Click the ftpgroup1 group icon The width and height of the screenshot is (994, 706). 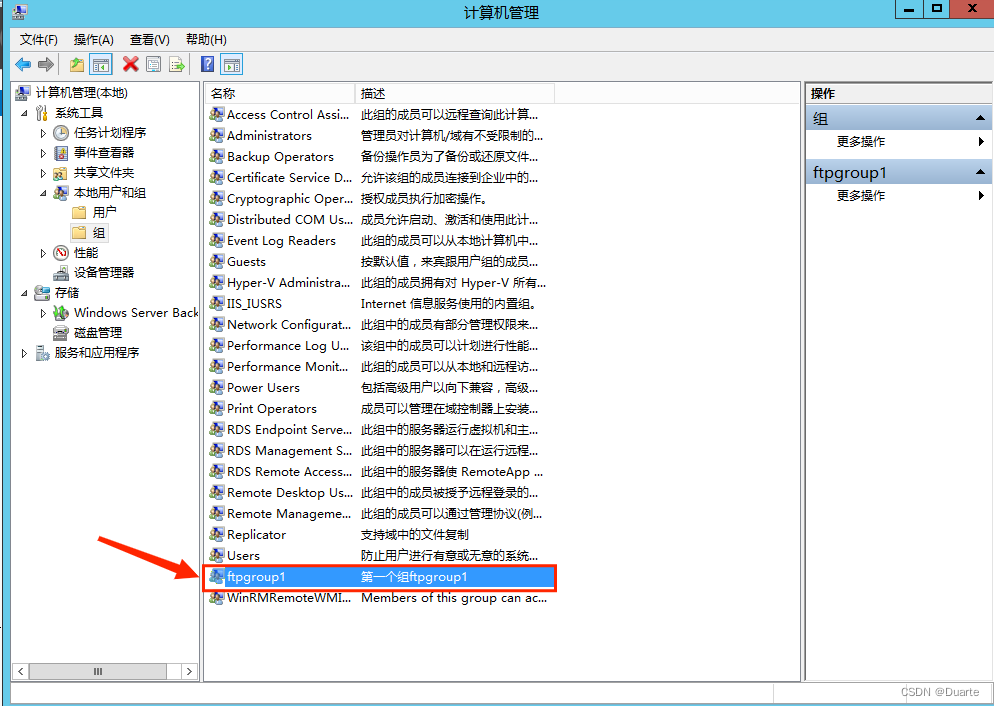(217, 576)
